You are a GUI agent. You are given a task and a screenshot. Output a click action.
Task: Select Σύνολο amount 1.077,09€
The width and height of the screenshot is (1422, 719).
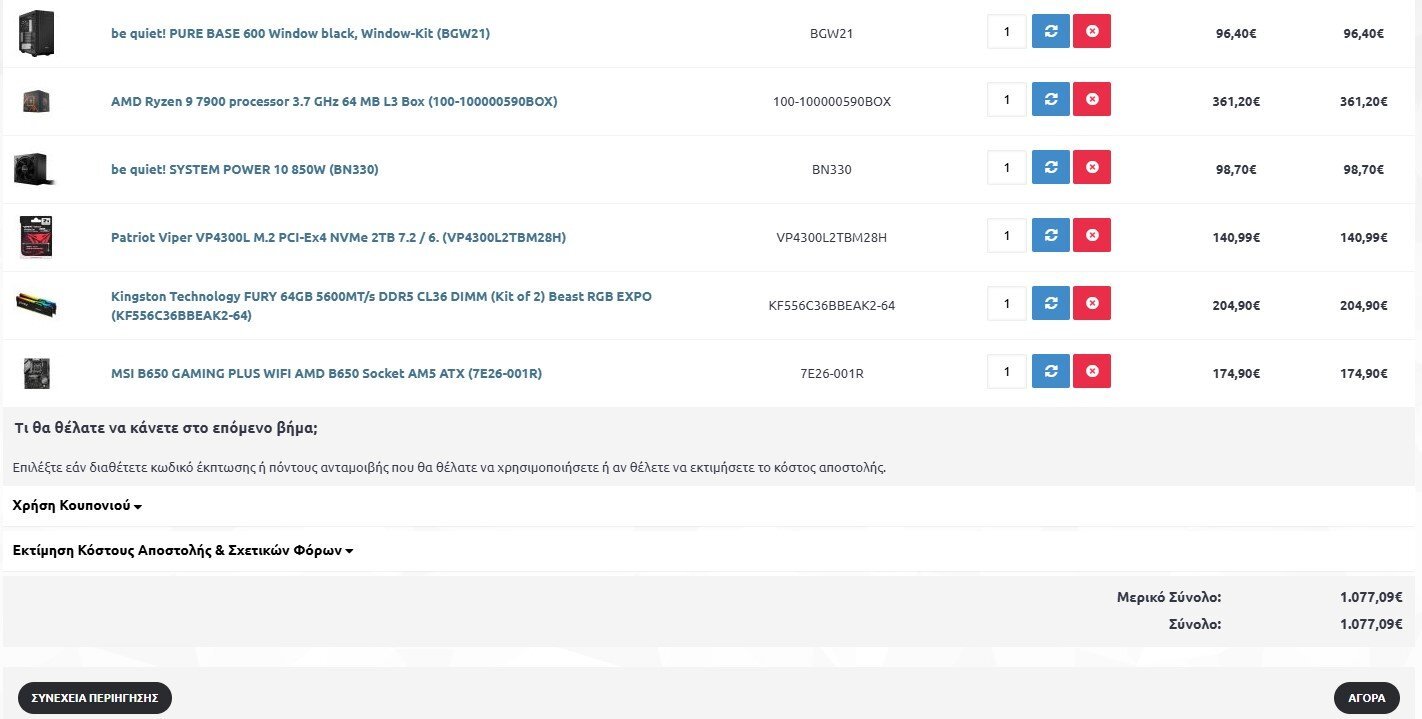click(x=1371, y=624)
